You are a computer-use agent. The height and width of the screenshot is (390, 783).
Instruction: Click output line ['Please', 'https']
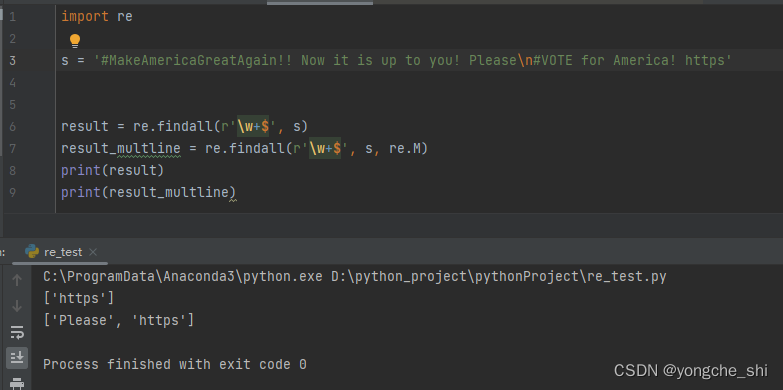click(119, 321)
